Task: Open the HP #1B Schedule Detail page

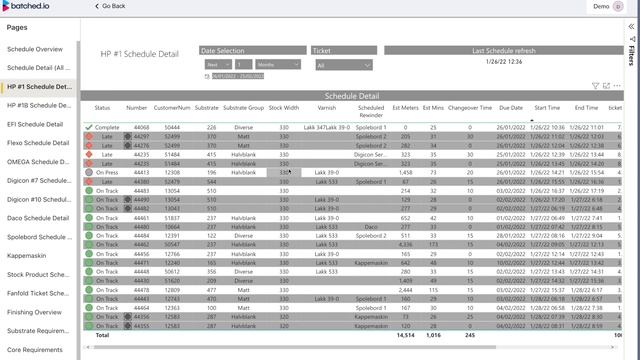Action: (x=39, y=105)
